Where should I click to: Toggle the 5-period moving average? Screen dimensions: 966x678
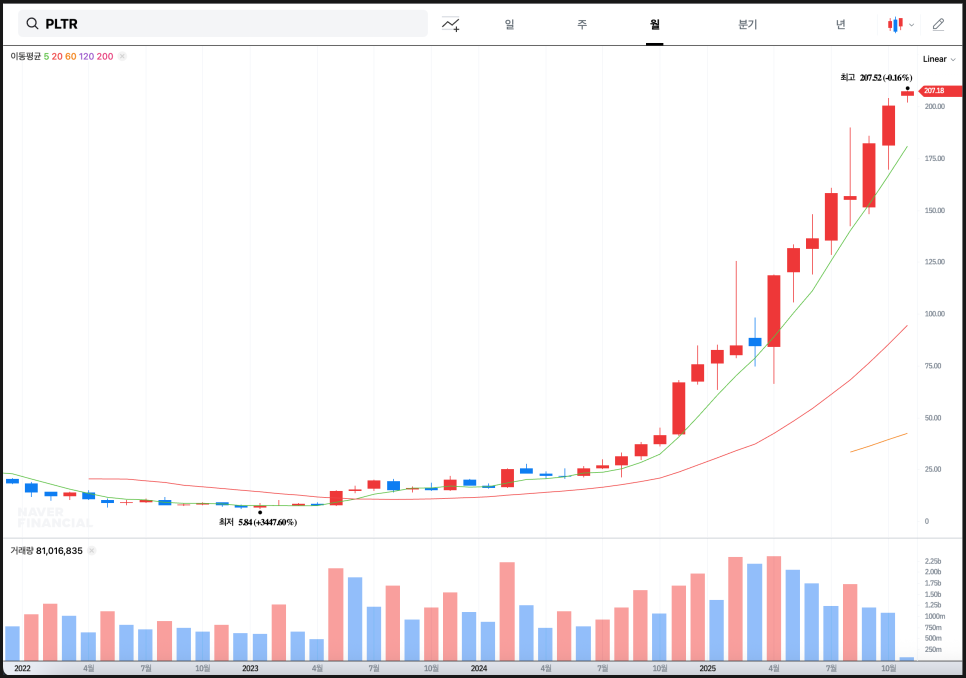[46, 56]
